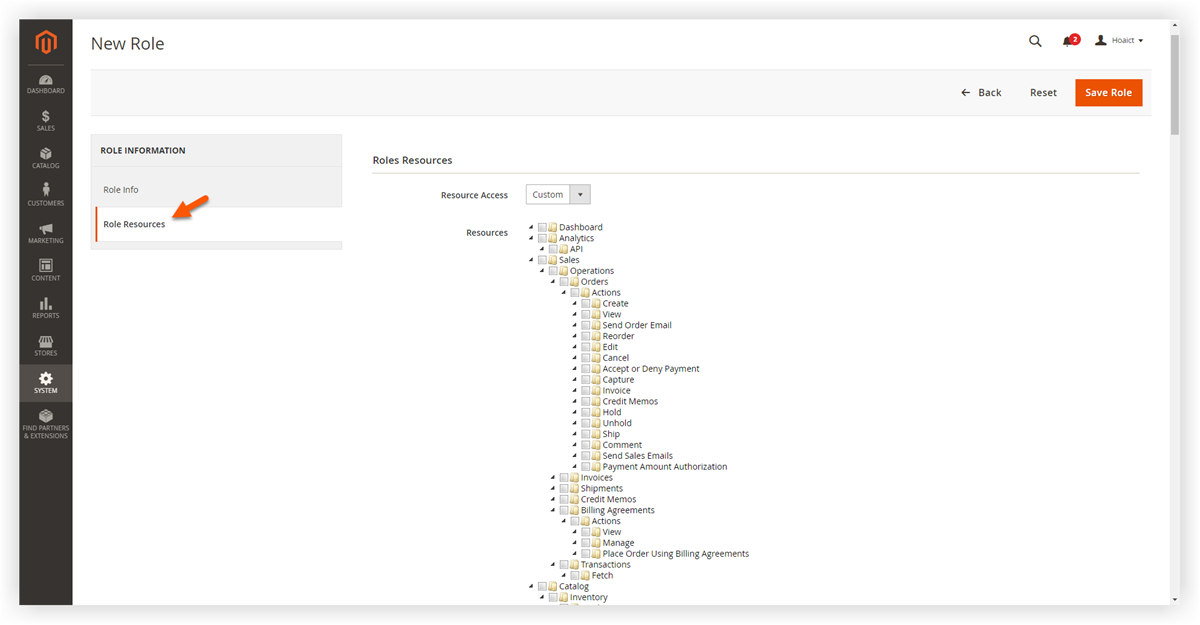
Task: Click the Save Role button
Action: pos(1108,92)
